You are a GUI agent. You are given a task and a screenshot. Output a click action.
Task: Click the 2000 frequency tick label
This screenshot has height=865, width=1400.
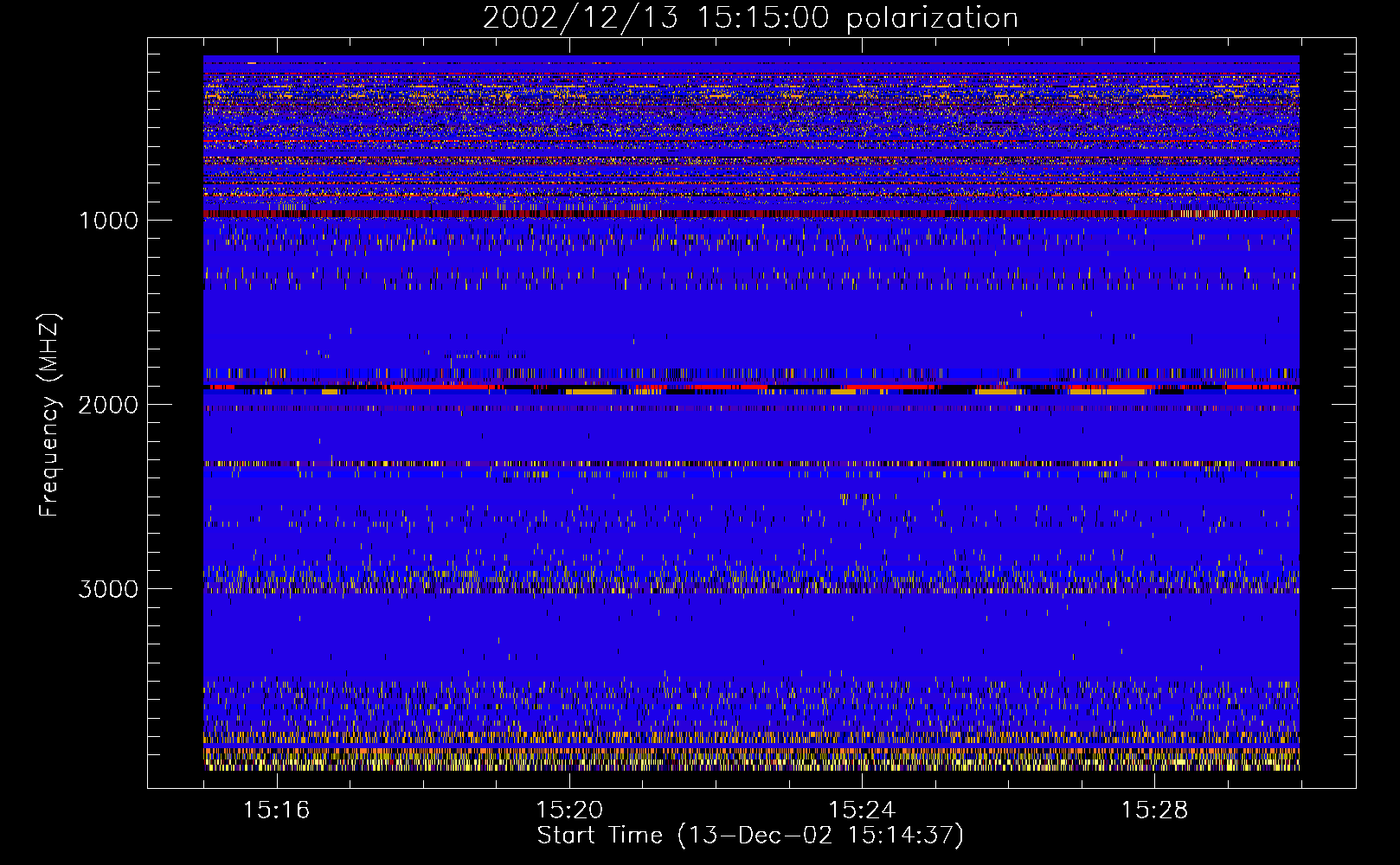pyautogui.click(x=108, y=405)
